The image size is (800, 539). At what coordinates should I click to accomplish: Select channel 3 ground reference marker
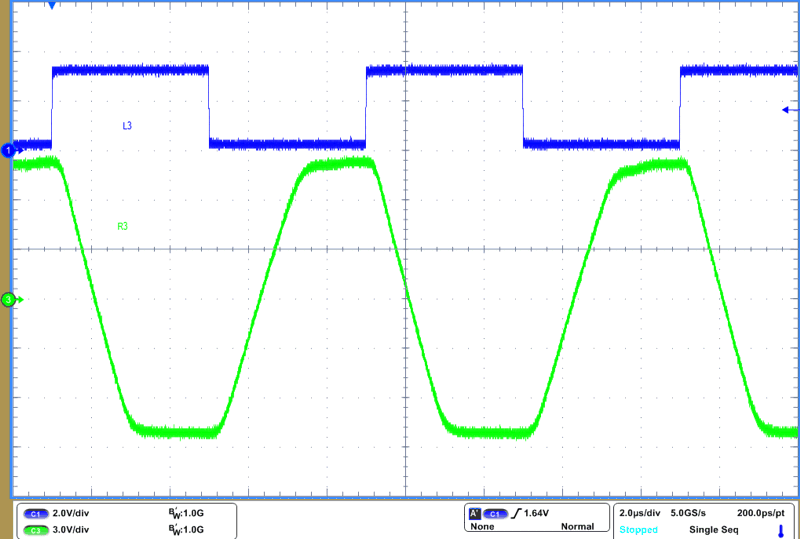click(9, 299)
